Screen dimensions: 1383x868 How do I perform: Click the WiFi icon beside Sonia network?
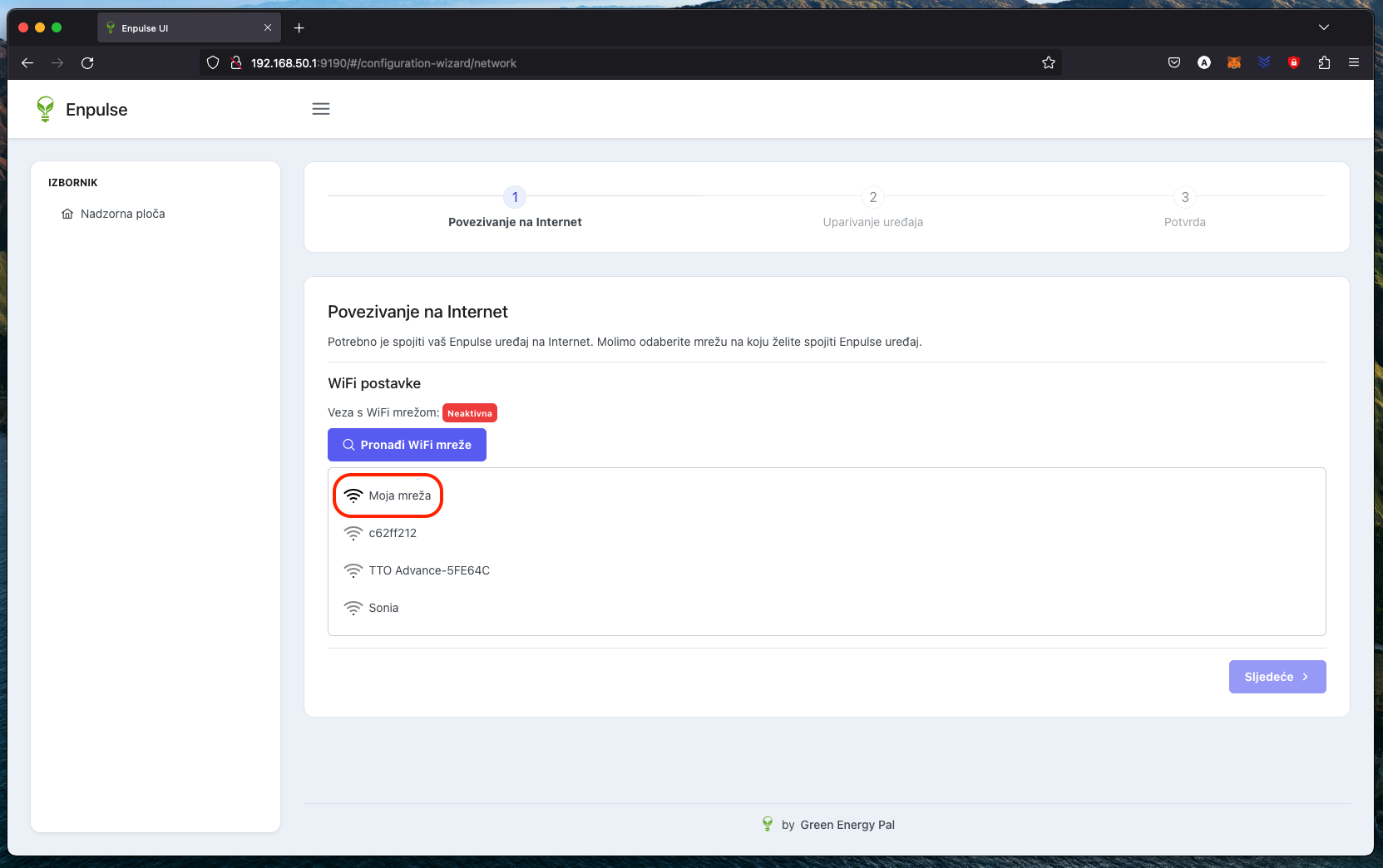pyautogui.click(x=353, y=607)
